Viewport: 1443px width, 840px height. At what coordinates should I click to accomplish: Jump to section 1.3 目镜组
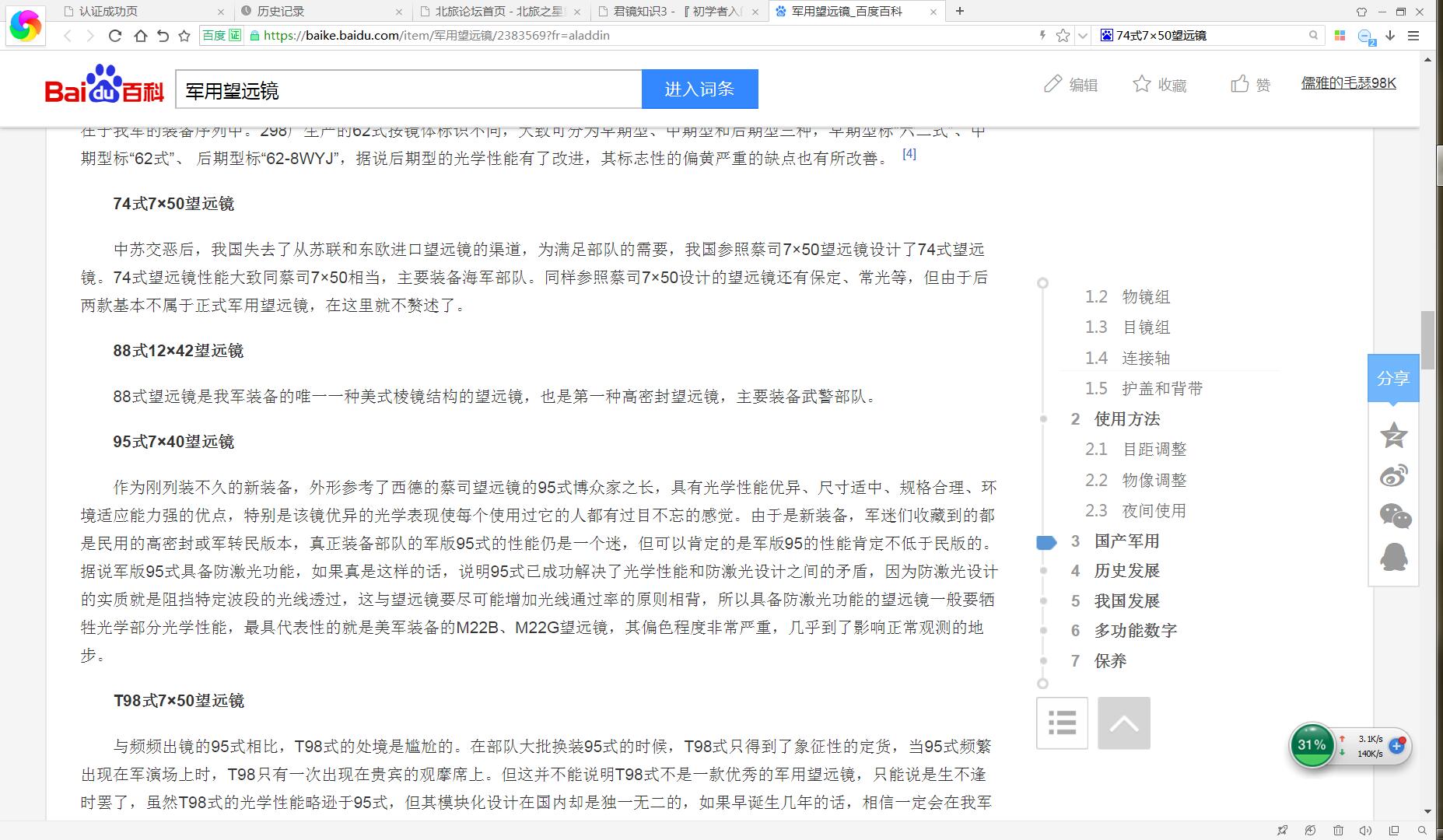[1127, 327]
